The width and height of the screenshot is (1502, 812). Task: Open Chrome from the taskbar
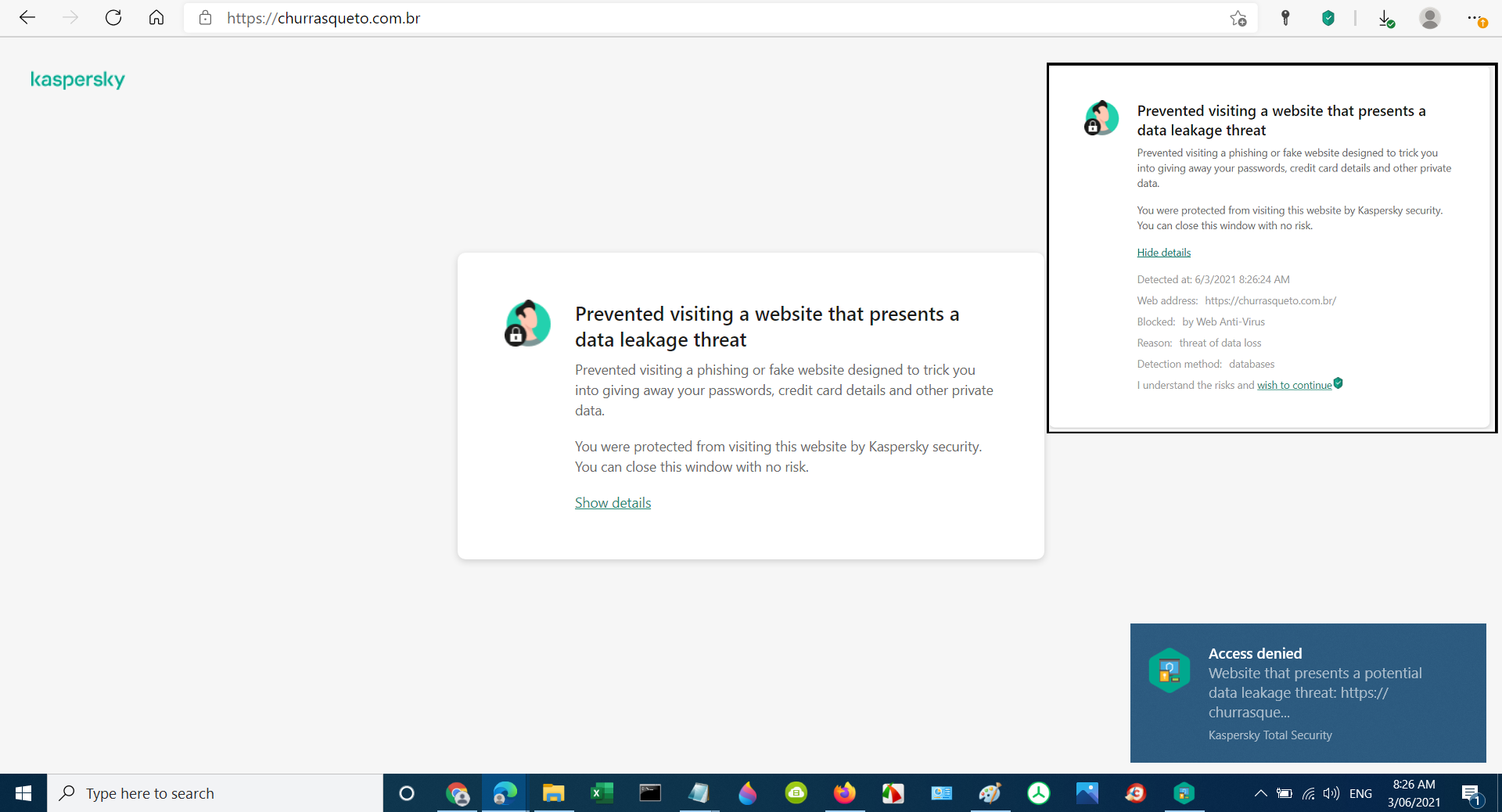(x=457, y=793)
